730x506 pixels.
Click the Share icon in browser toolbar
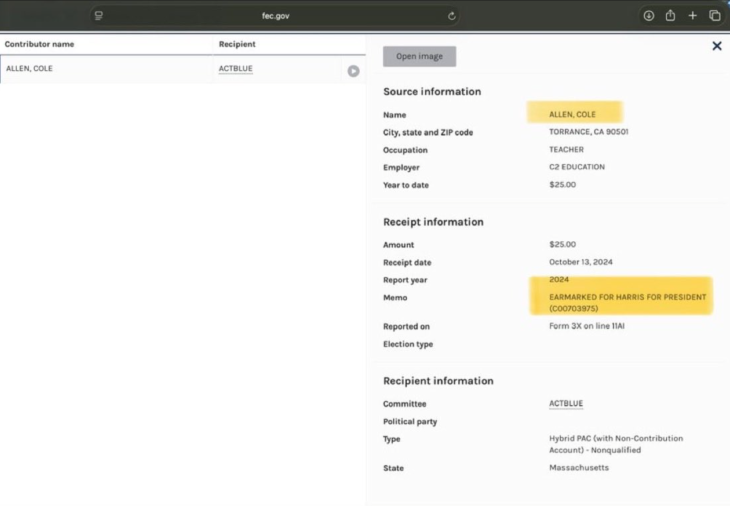pyautogui.click(x=670, y=16)
